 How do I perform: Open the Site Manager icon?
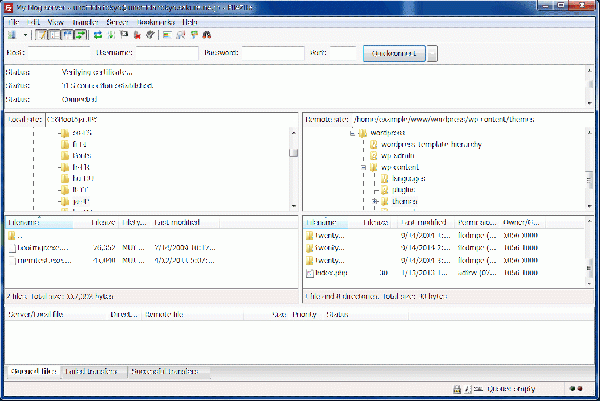coord(12,35)
